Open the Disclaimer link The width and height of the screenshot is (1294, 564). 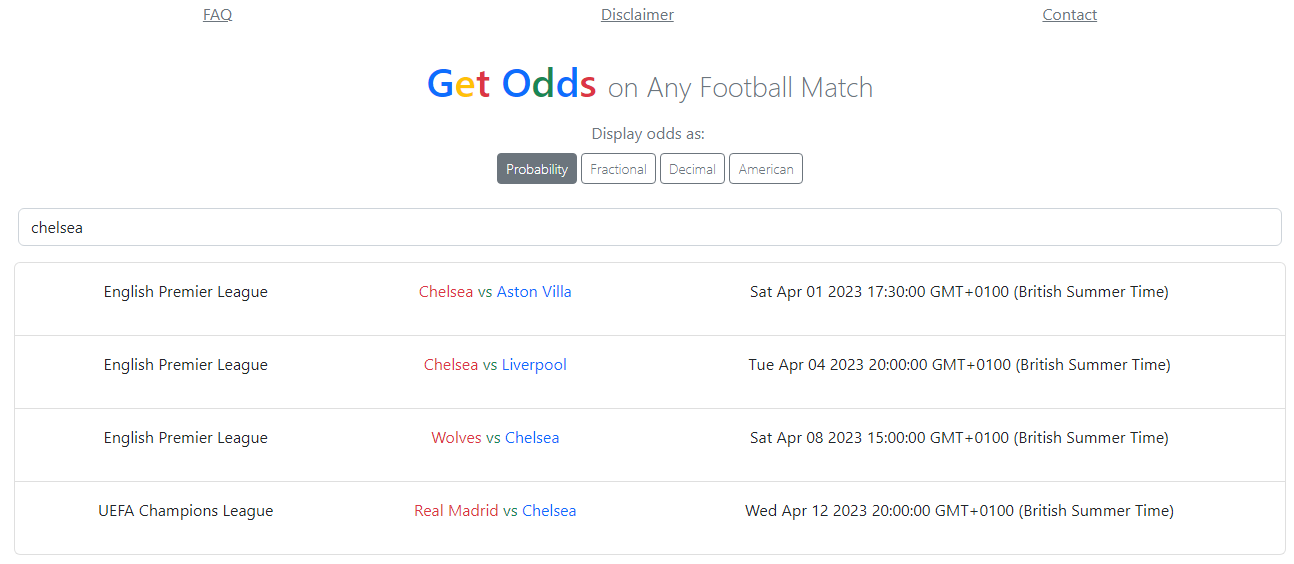(637, 15)
